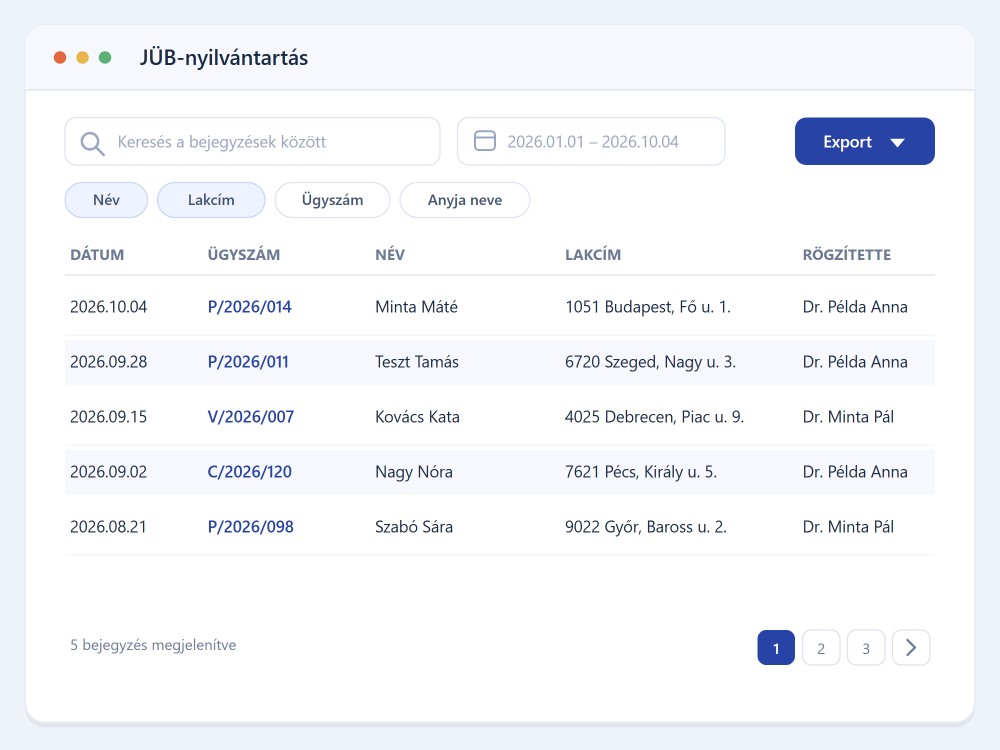1000x750 pixels.
Task: Open the date range picker field
Action: pos(591,141)
